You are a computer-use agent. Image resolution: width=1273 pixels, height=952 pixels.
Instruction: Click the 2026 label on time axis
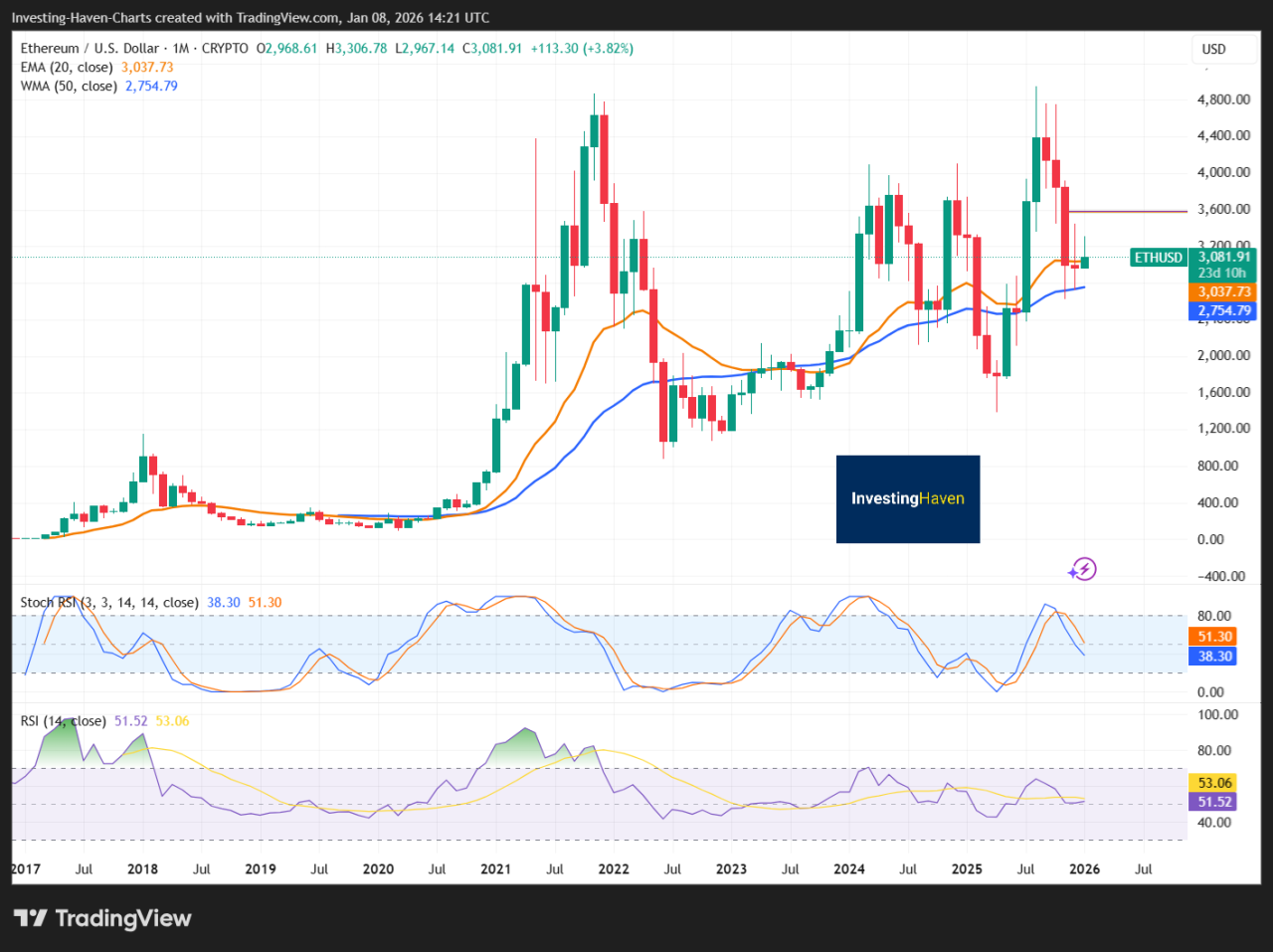pyautogui.click(x=1084, y=868)
